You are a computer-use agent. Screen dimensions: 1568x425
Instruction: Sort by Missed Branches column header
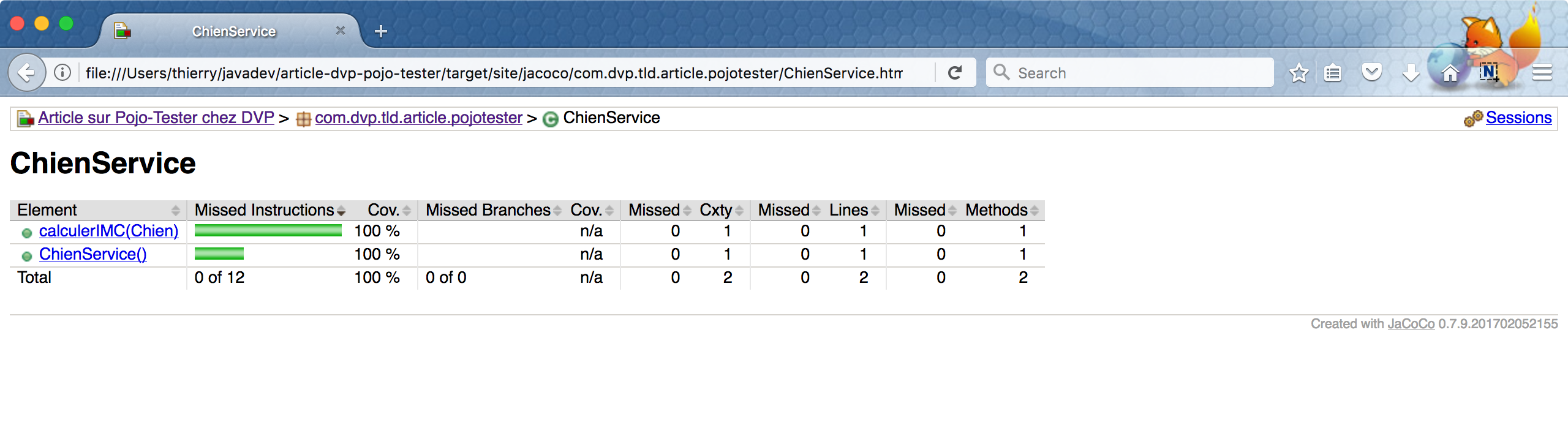click(488, 210)
